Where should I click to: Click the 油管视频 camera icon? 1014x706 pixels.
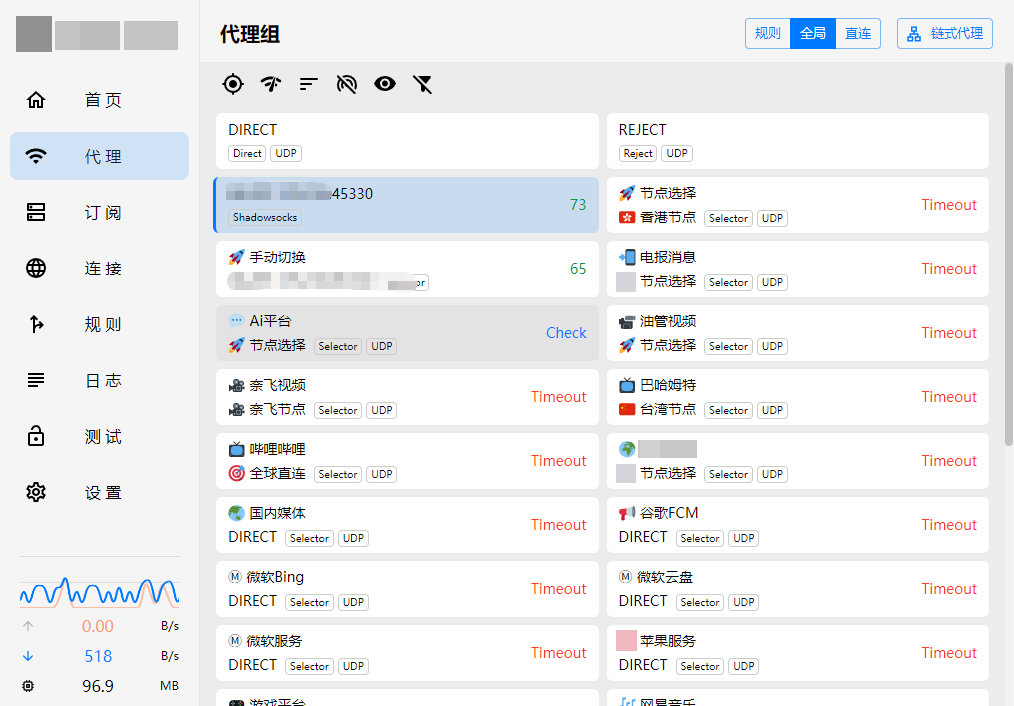[x=627, y=321]
